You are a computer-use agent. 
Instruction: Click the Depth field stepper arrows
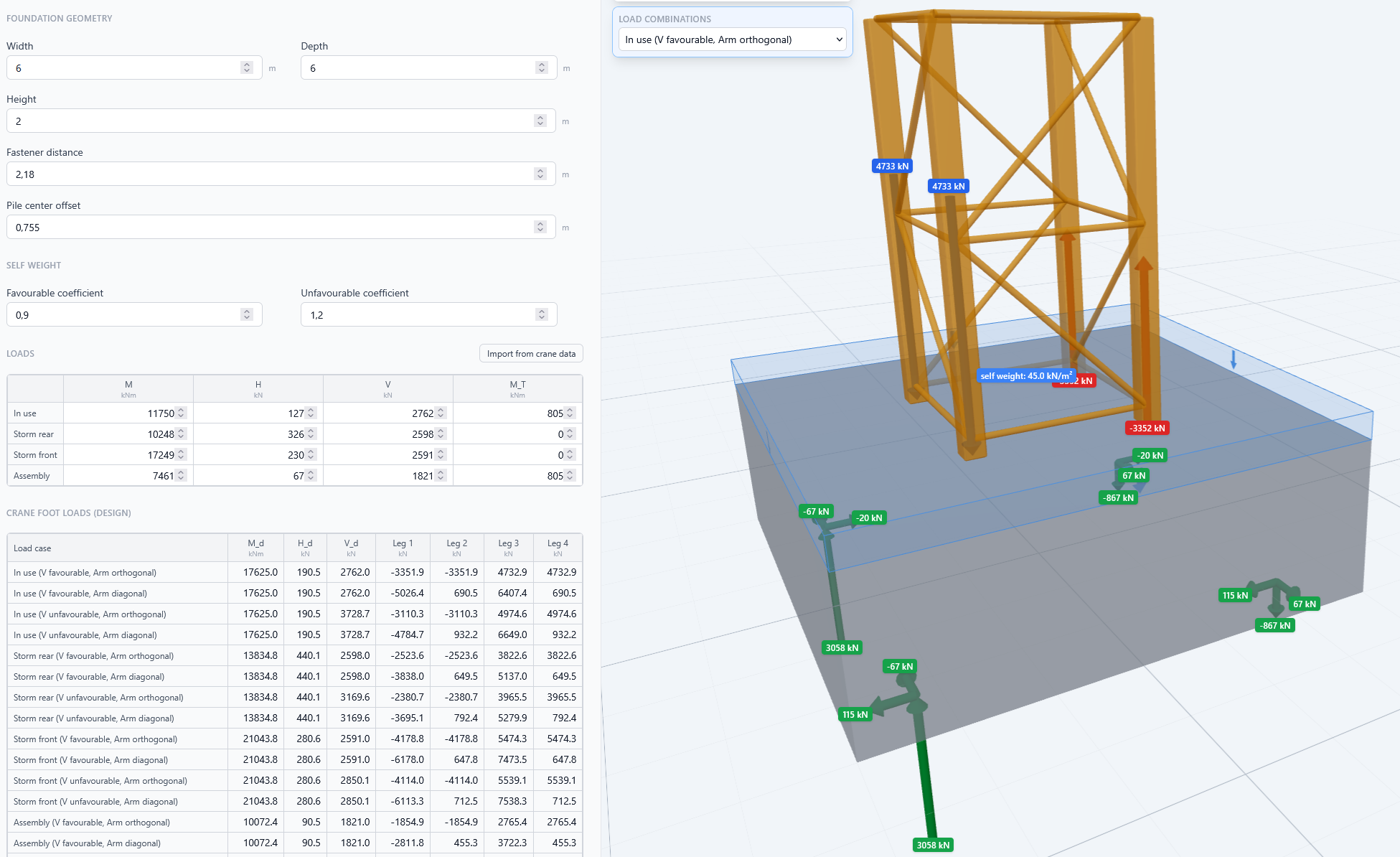click(x=542, y=67)
